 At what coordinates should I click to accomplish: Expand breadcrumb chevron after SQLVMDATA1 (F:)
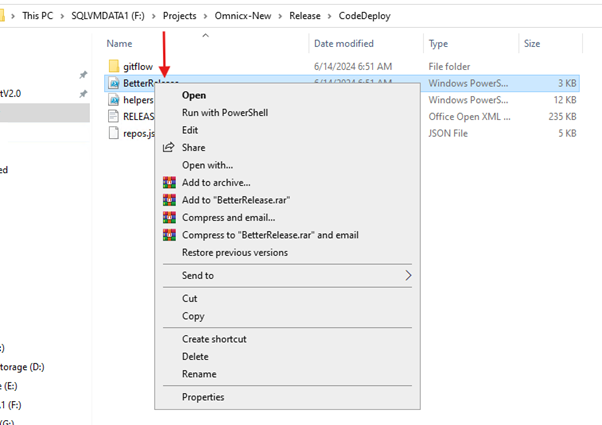[x=154, y=16]
